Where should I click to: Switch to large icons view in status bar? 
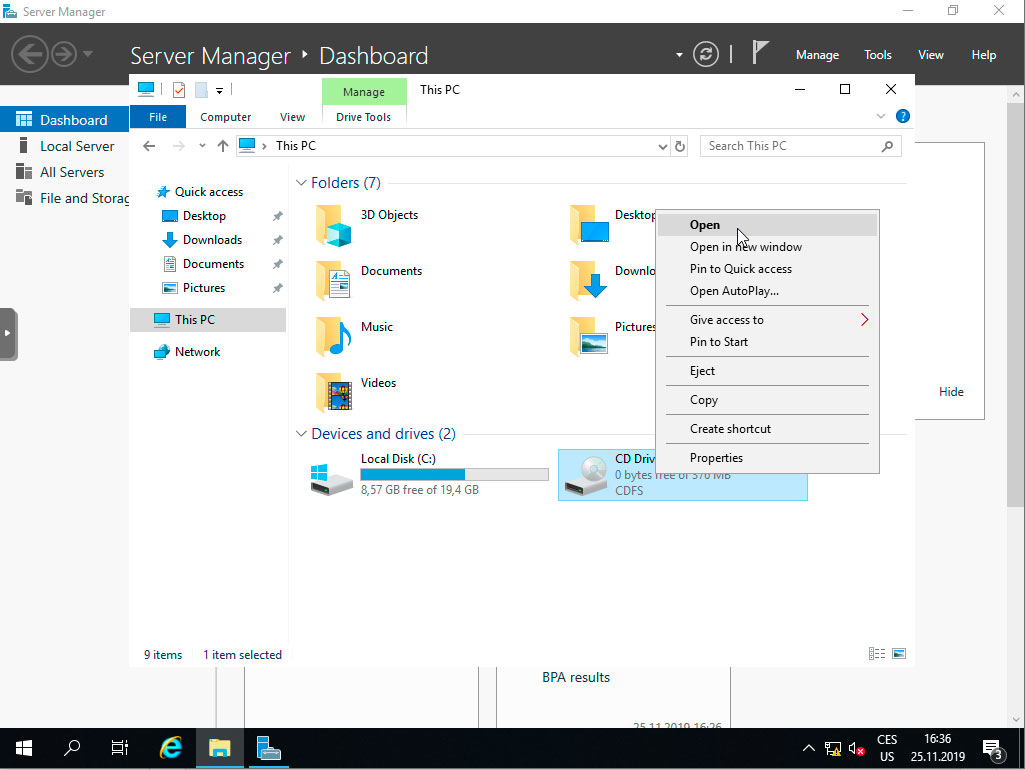click(x=898, y=652)
